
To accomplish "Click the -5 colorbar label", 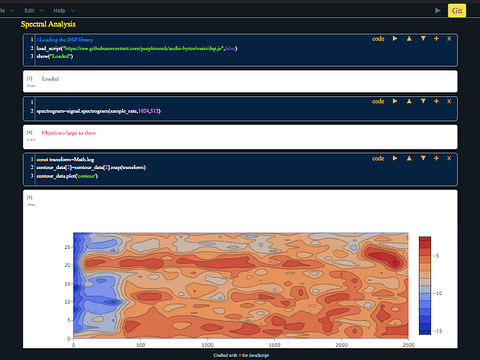I will [437, 256].
